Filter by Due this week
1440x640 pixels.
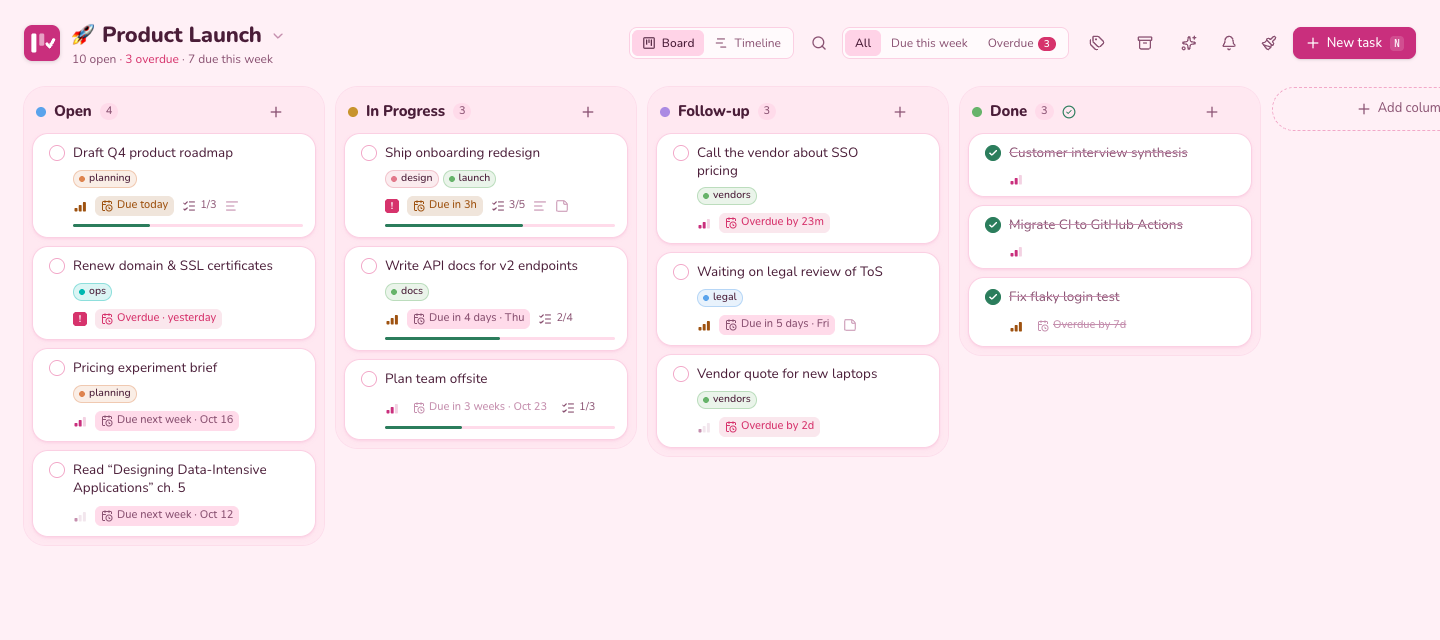coord(929,43)
